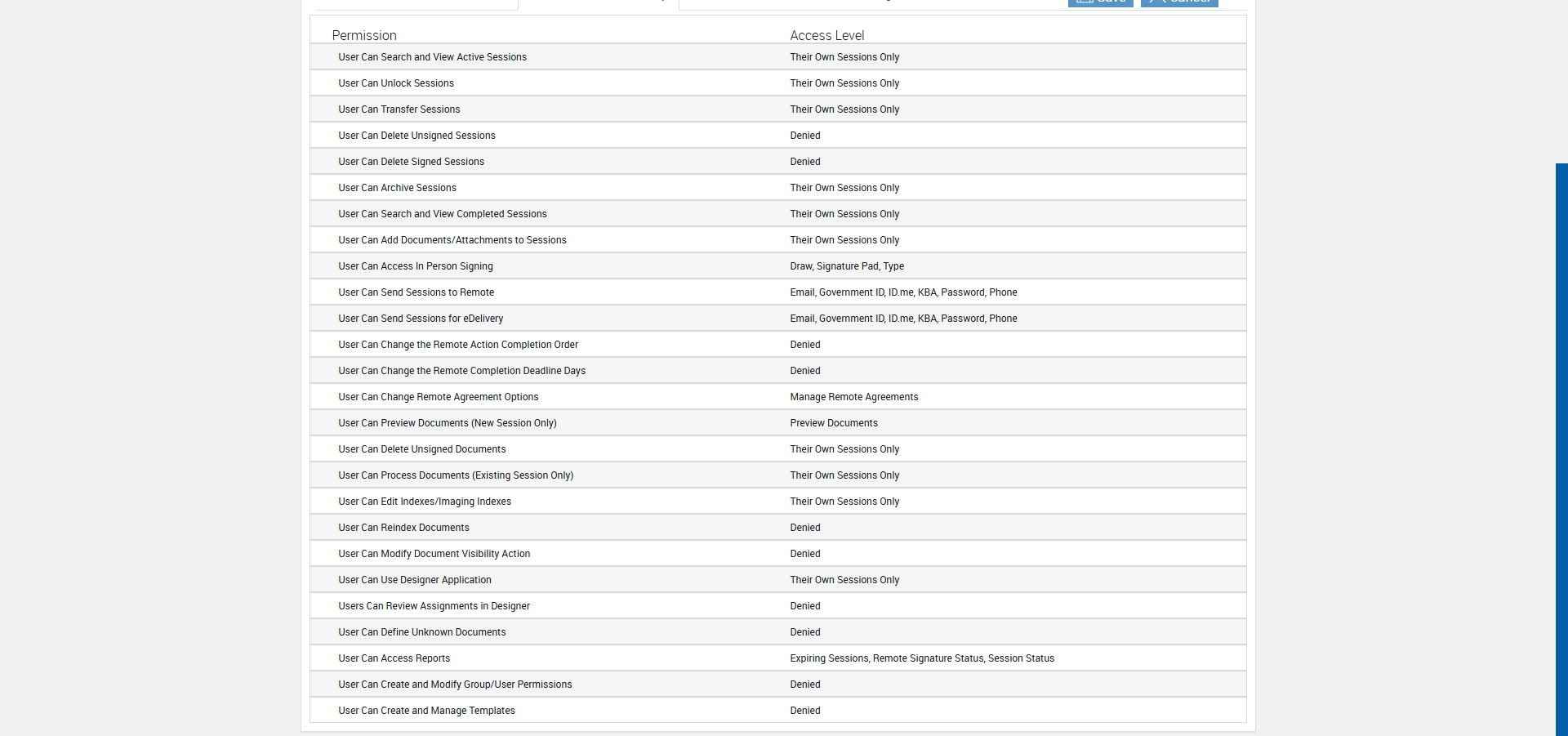The height and width of the screenshot is (736, 1568).
Task: Click 'User Can Delete Signed Sessions' permission
Action: click(x=411, y=162)
